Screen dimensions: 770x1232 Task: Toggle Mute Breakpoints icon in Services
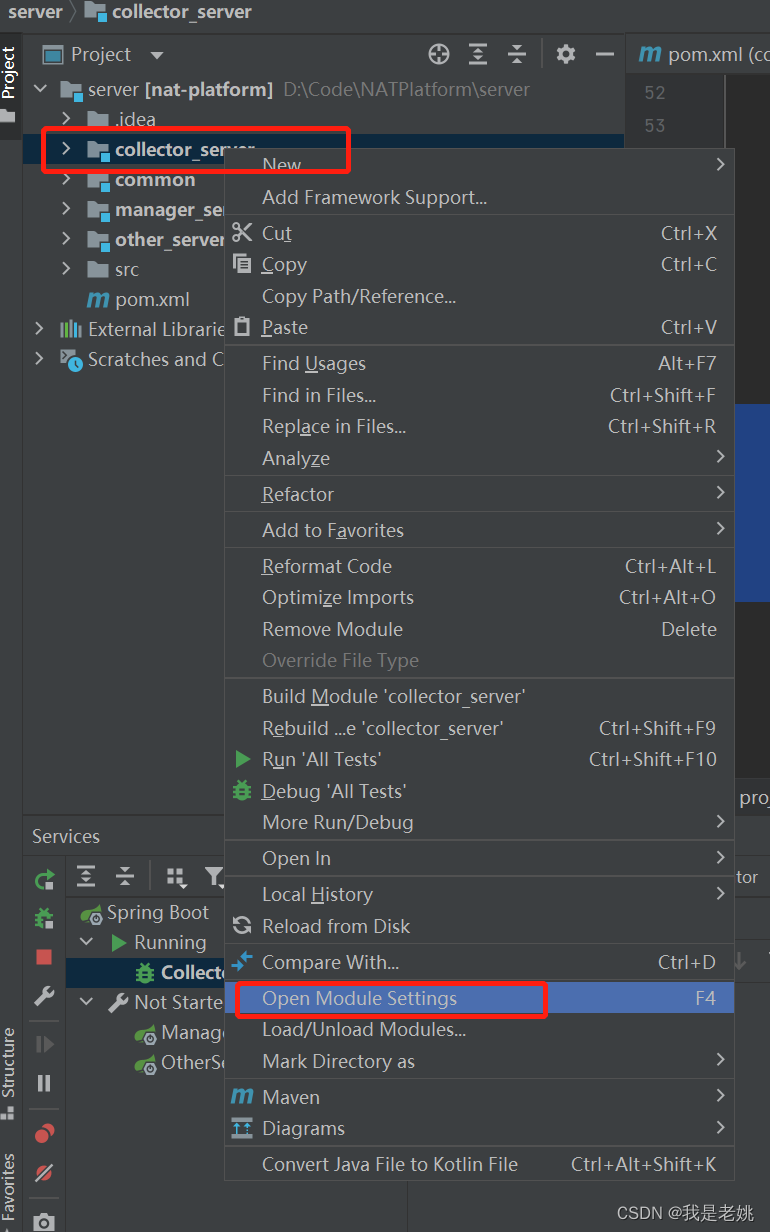pos(44,1172)
